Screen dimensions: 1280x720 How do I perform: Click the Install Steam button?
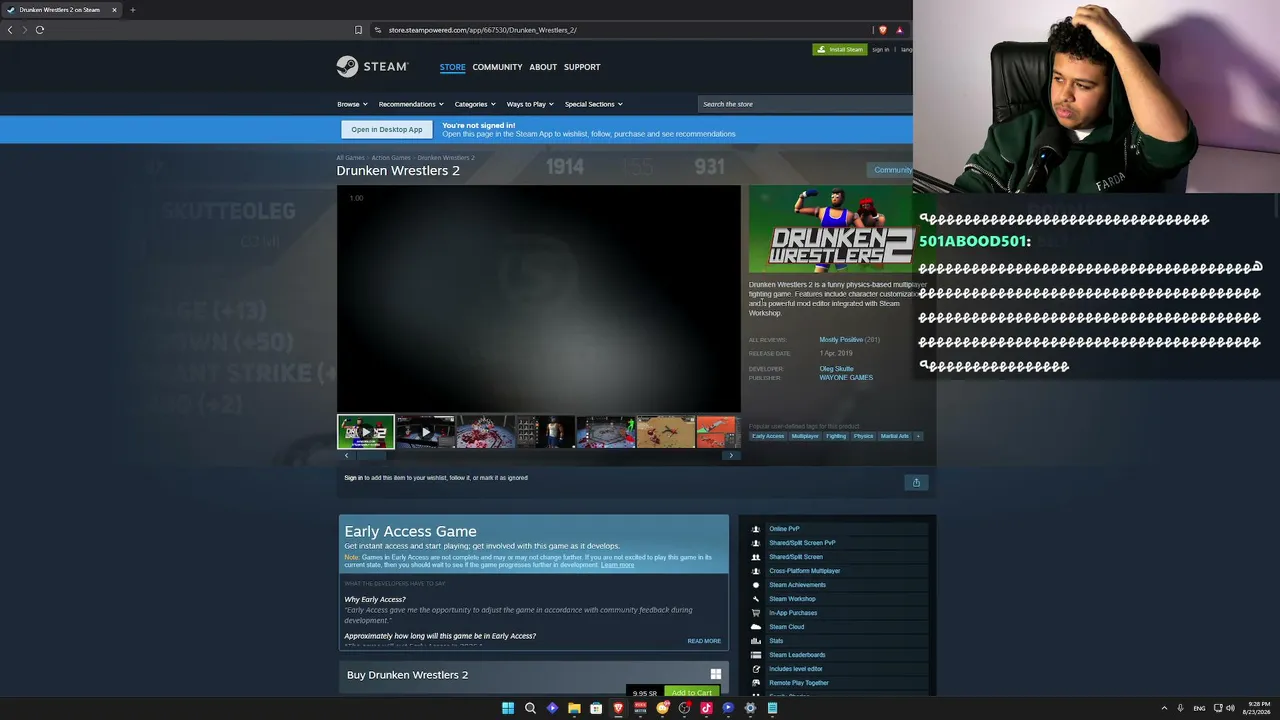click(x=840, y=49)
